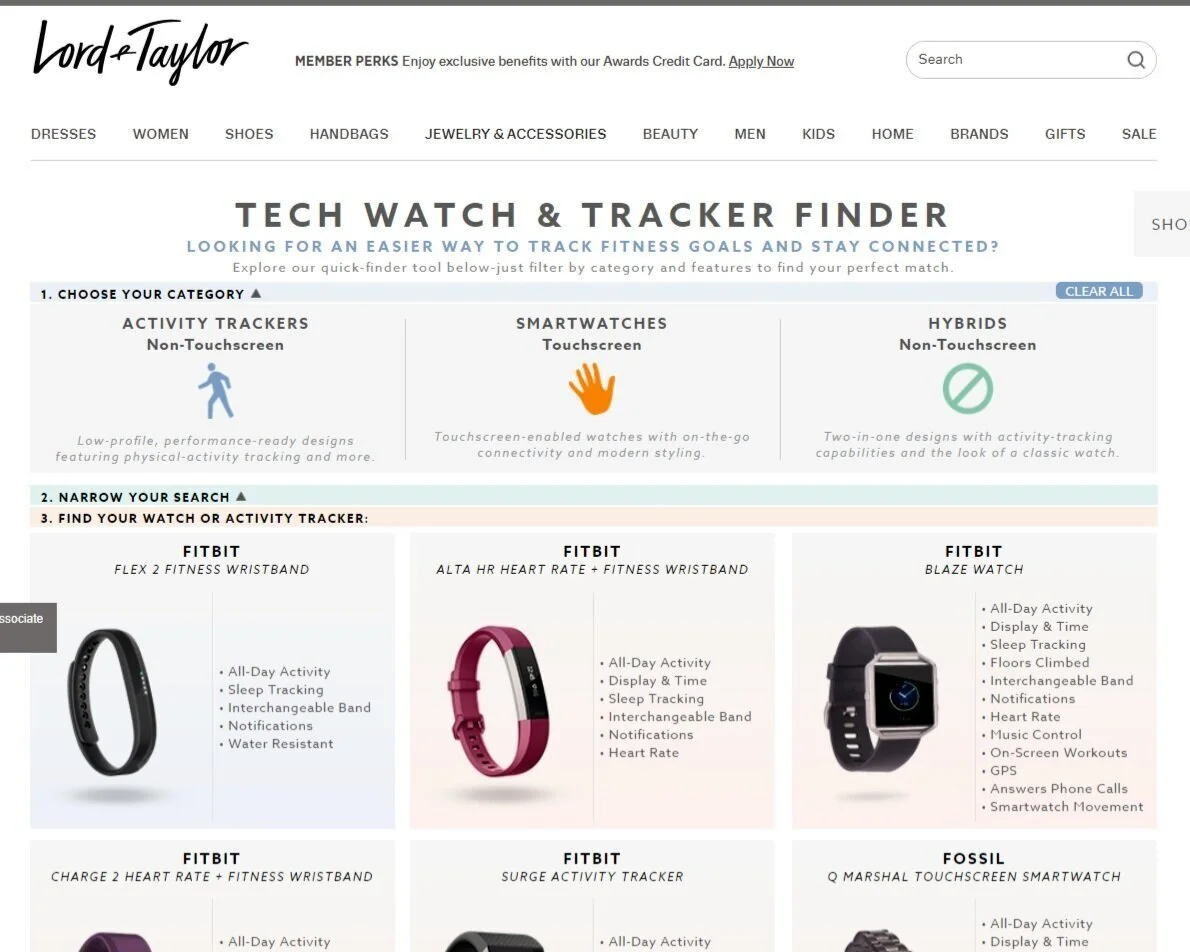Go to the Sale section
1190x952 pixels.
point(1139,134)
